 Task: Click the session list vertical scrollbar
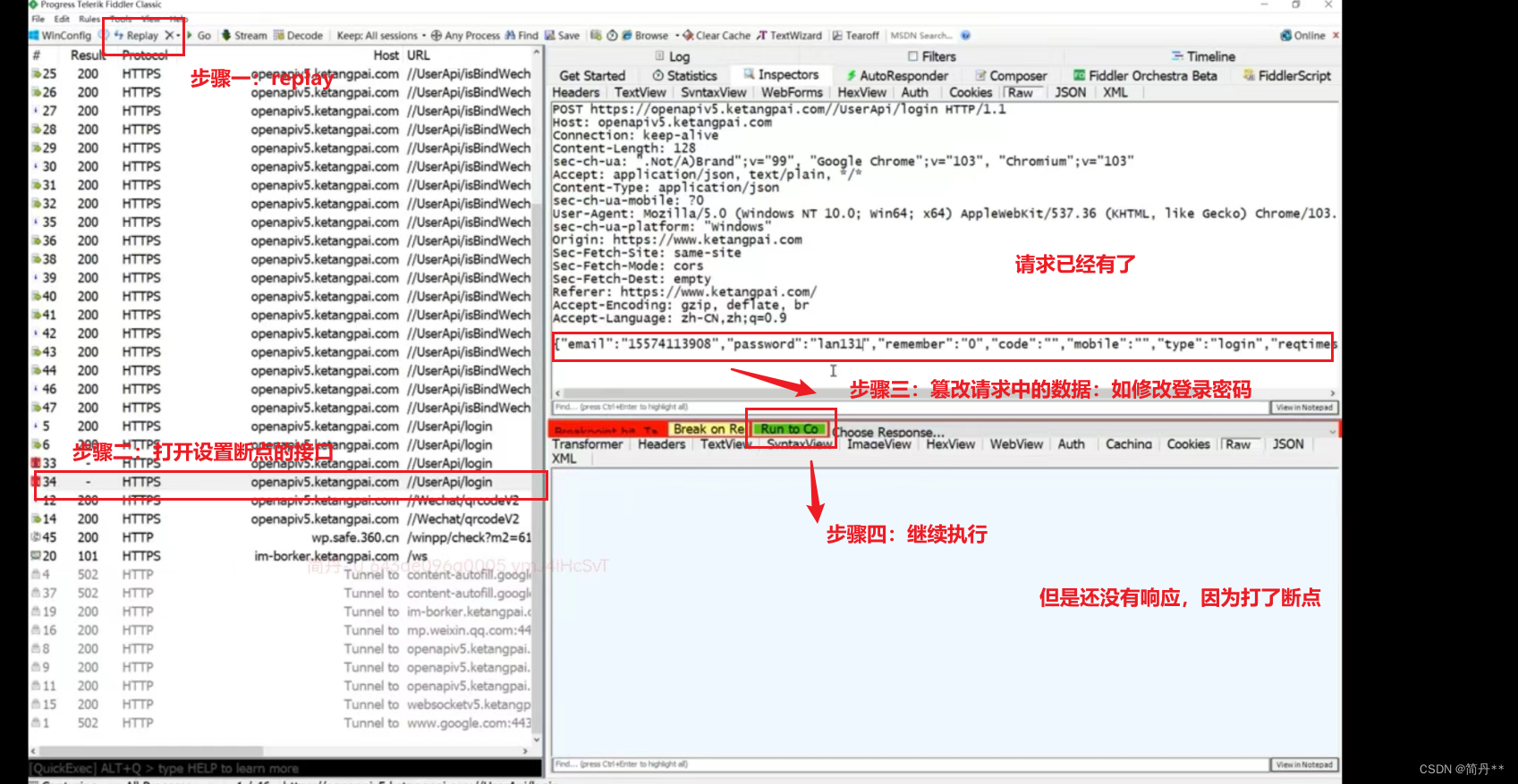537,395
